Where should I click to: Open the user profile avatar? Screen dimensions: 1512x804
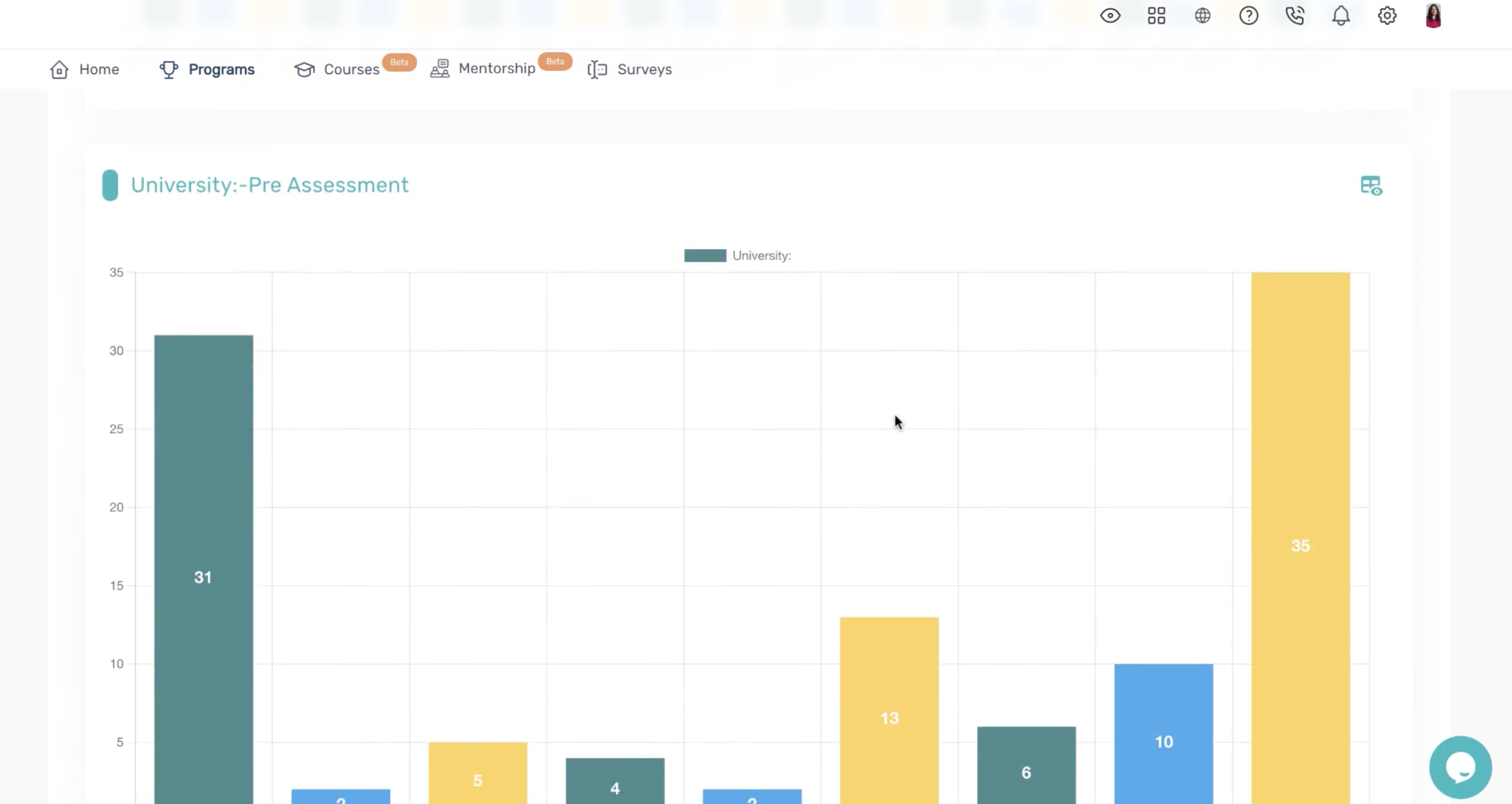[1433, 16]
